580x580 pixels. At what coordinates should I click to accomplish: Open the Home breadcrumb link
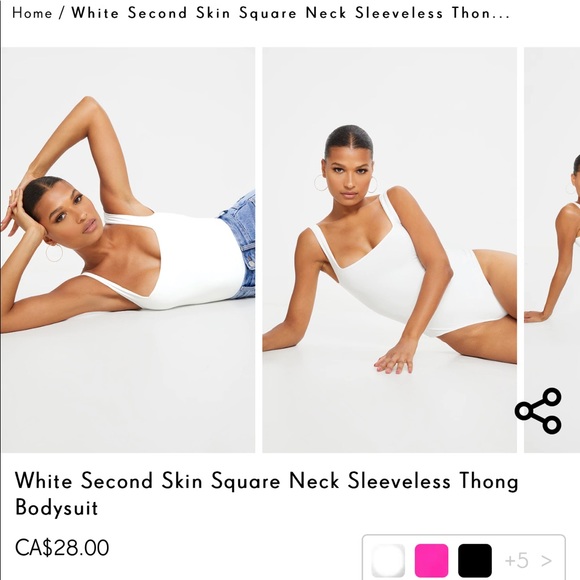click(x=32, y=13)
